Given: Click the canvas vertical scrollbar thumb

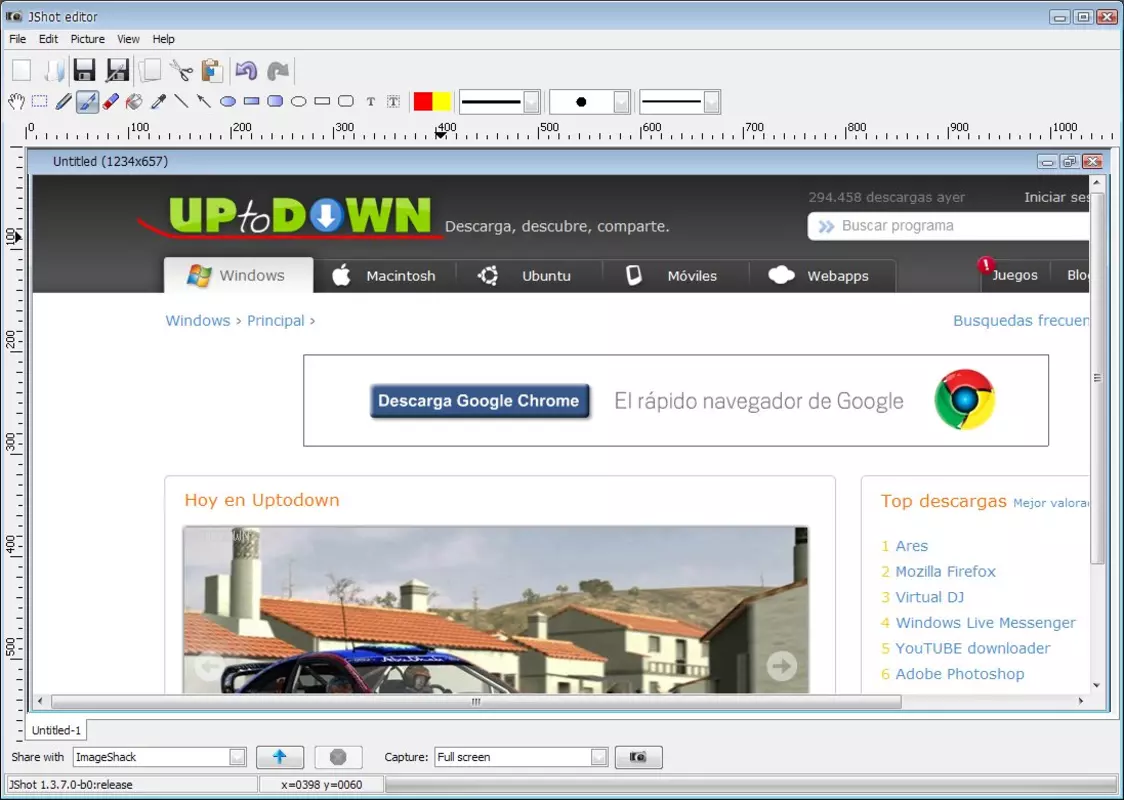Looking at the screenshot, I should coord(1097,378).
